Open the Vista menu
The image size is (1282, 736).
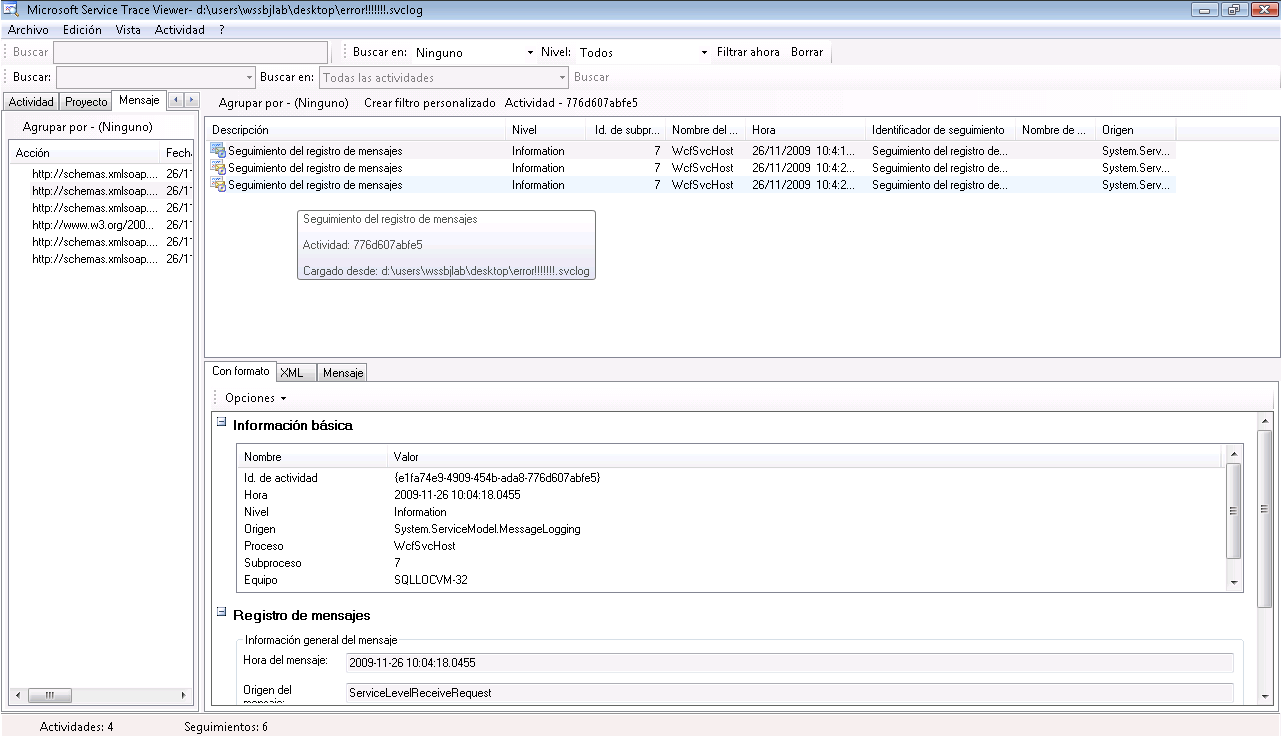click(128, 30)
